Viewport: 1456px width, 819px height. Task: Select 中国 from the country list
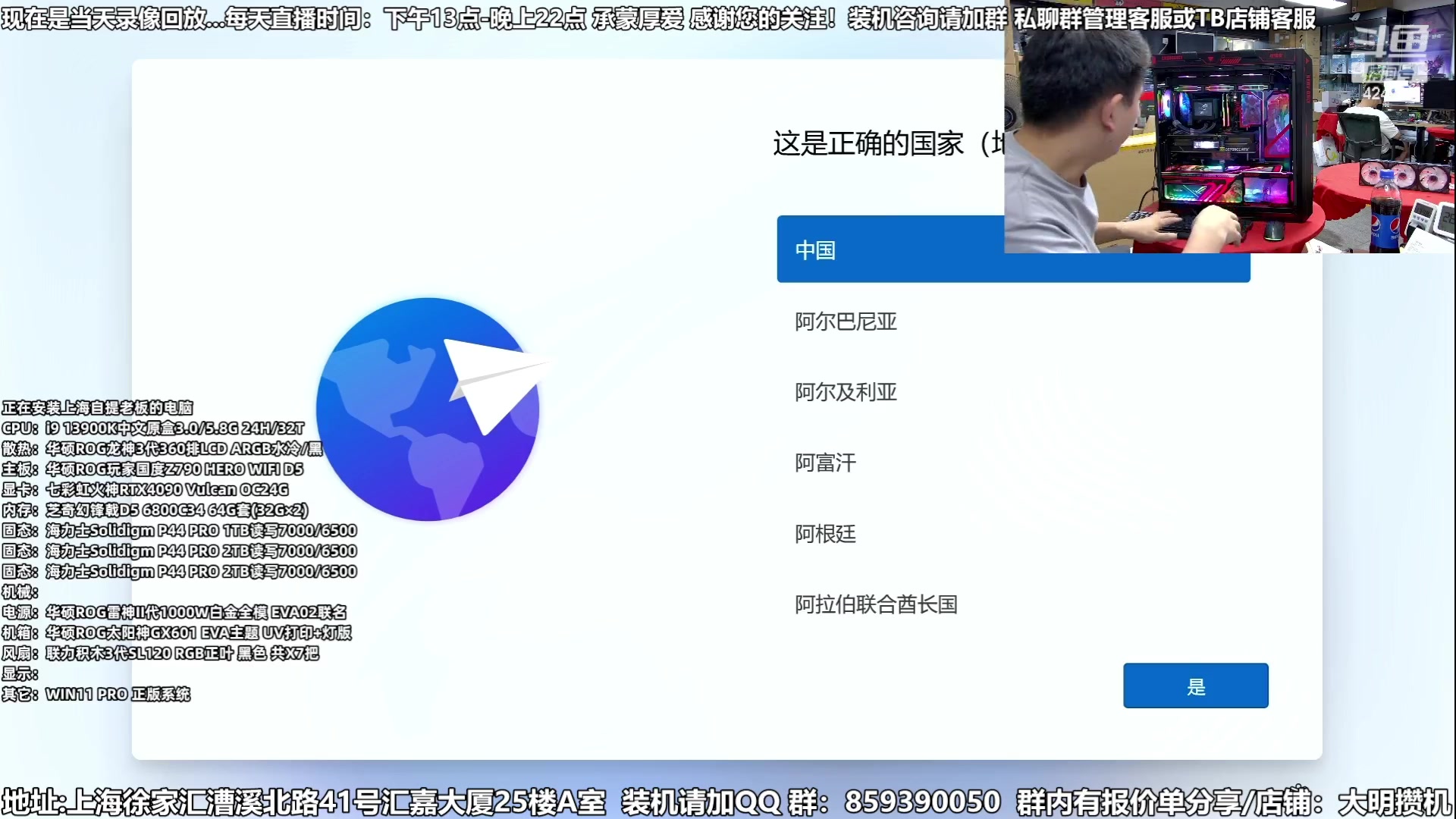(x=815, y=249)
